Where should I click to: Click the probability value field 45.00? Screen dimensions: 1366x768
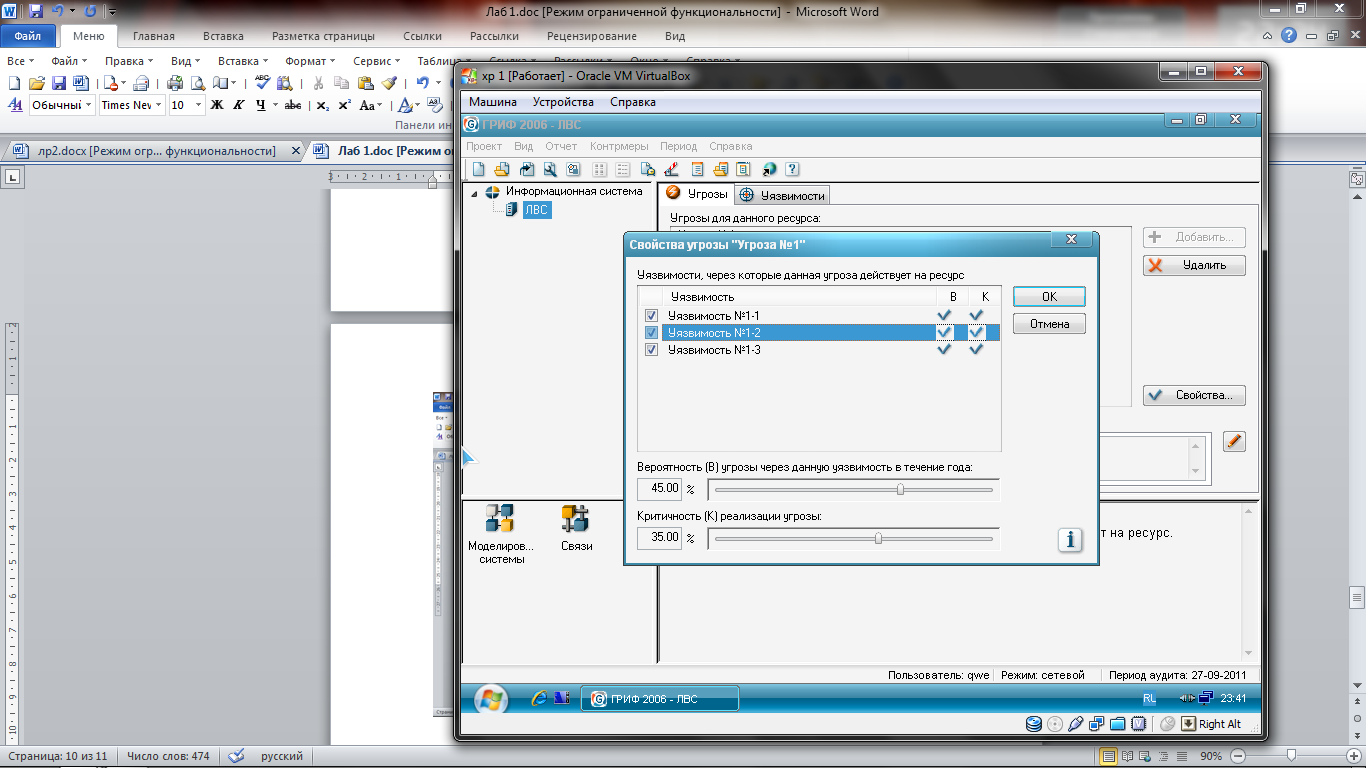pos(660,489)
